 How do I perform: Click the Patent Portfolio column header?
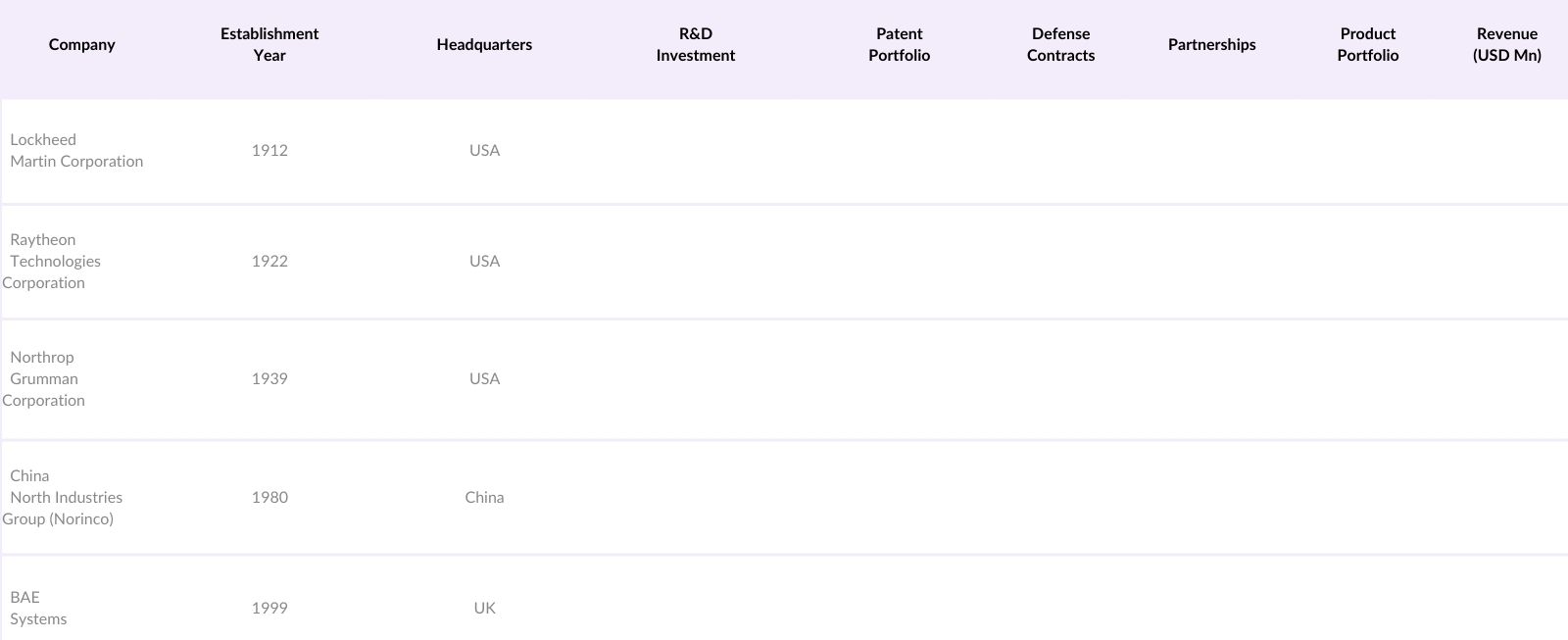tap(899, 45)
